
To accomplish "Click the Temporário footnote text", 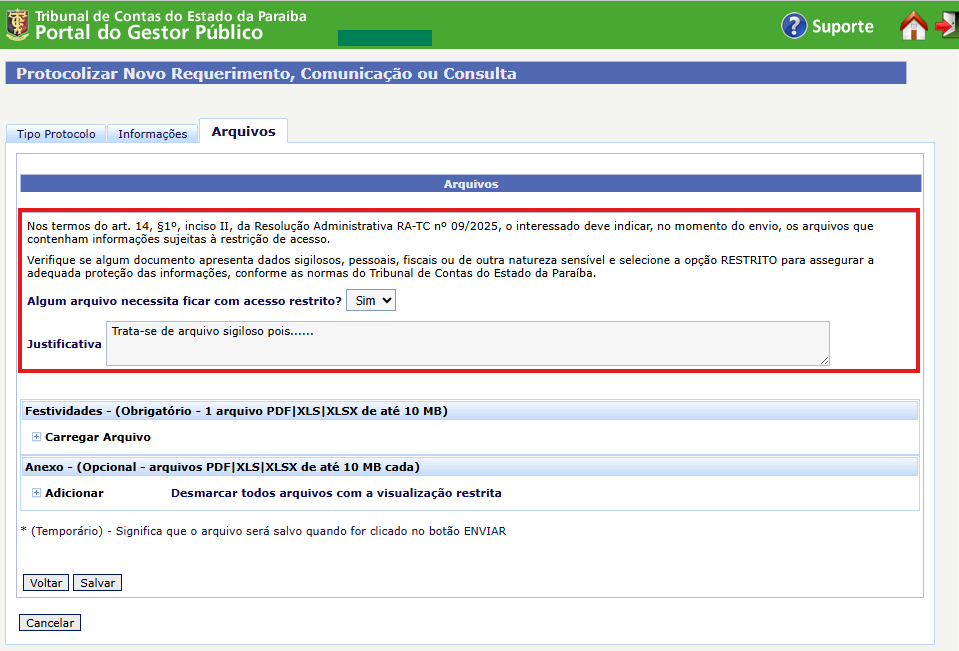I will pyautogui.click(x=264, y=531).
